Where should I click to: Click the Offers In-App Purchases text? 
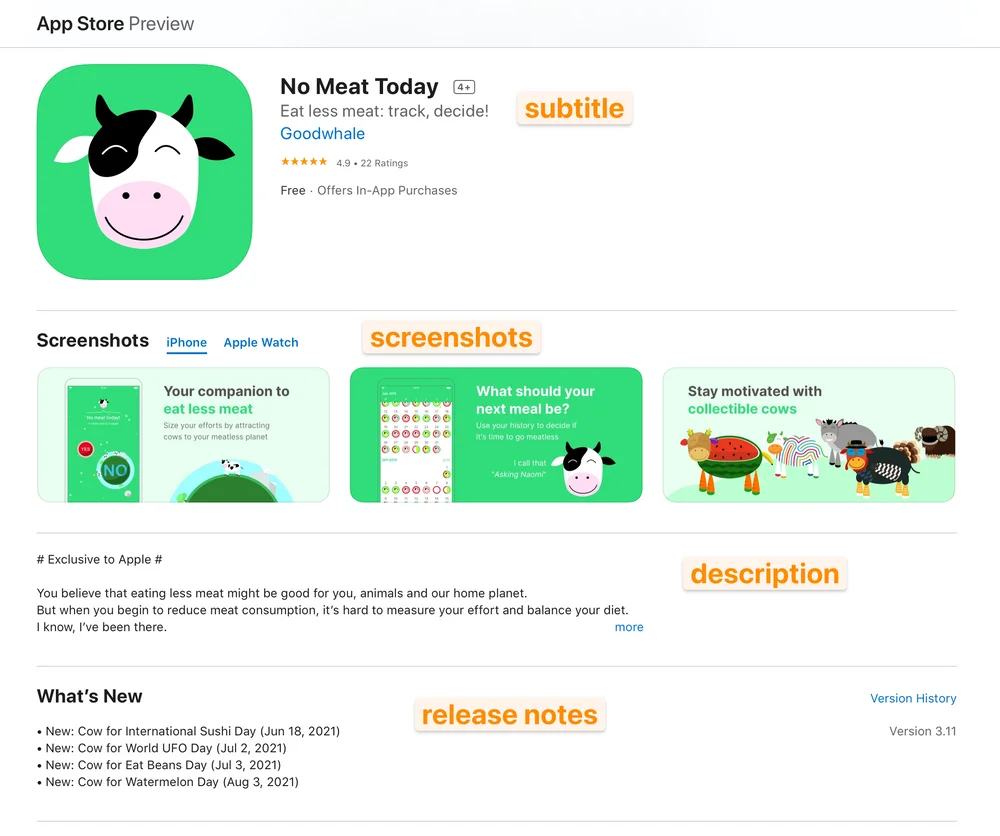tap(387, 191)
